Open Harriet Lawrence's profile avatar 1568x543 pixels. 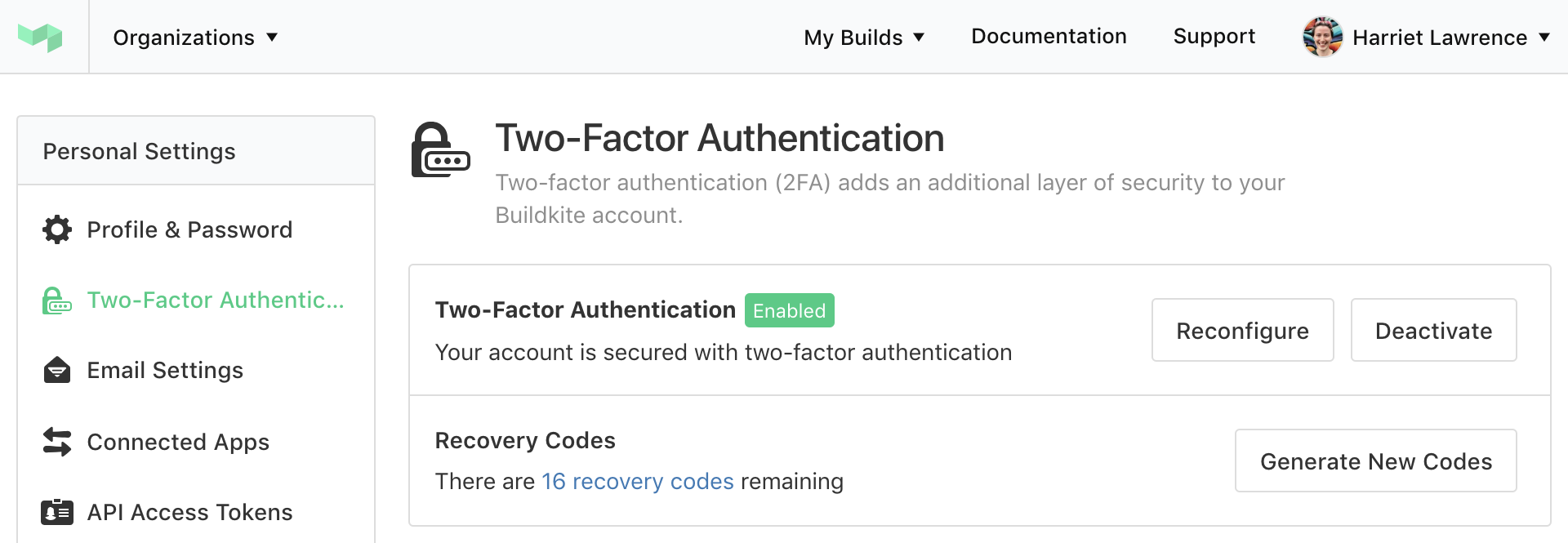click(1322, 36)
